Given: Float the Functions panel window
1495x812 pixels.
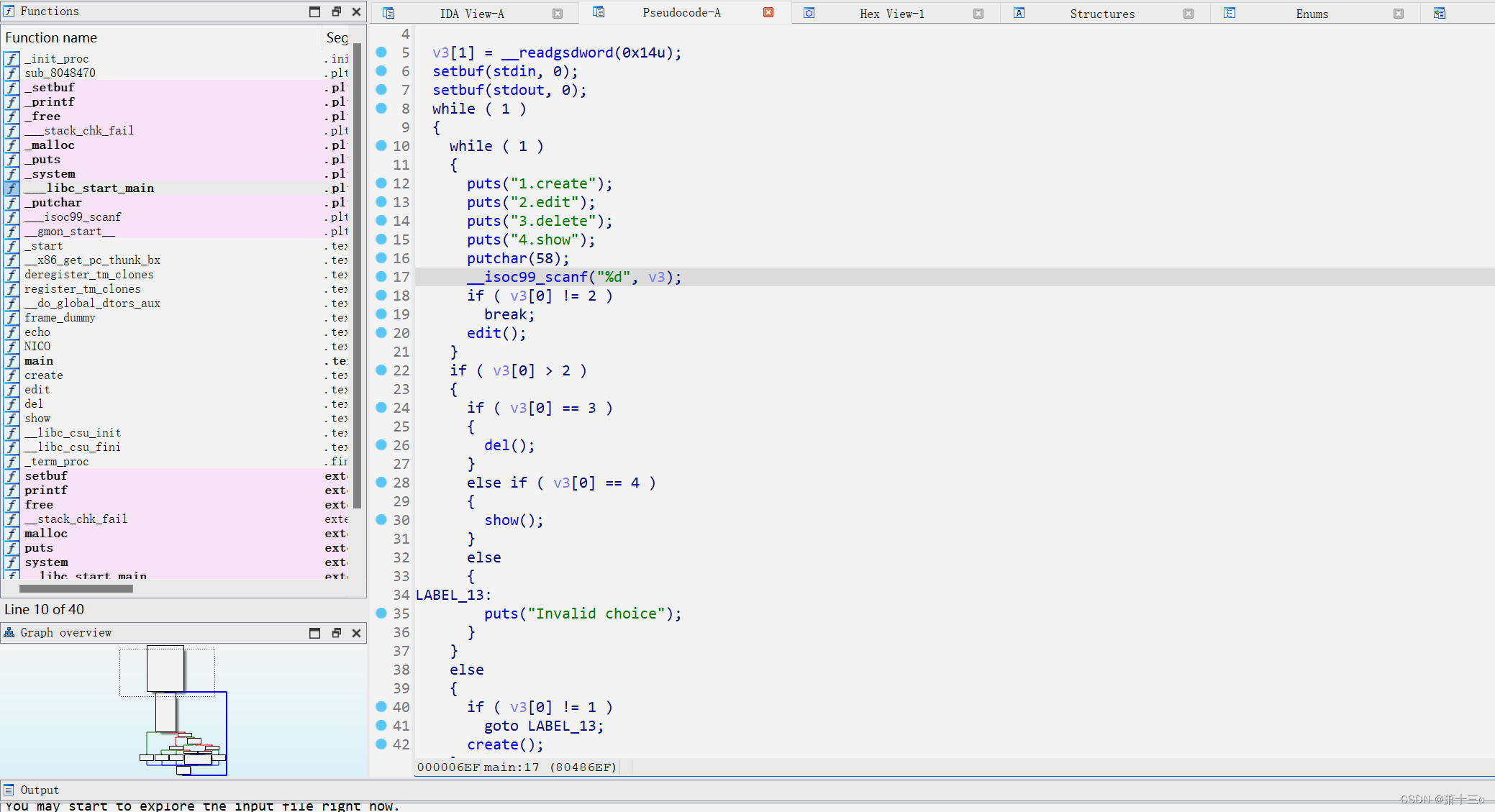Looking at the screenshot, I should click(336, 12).
